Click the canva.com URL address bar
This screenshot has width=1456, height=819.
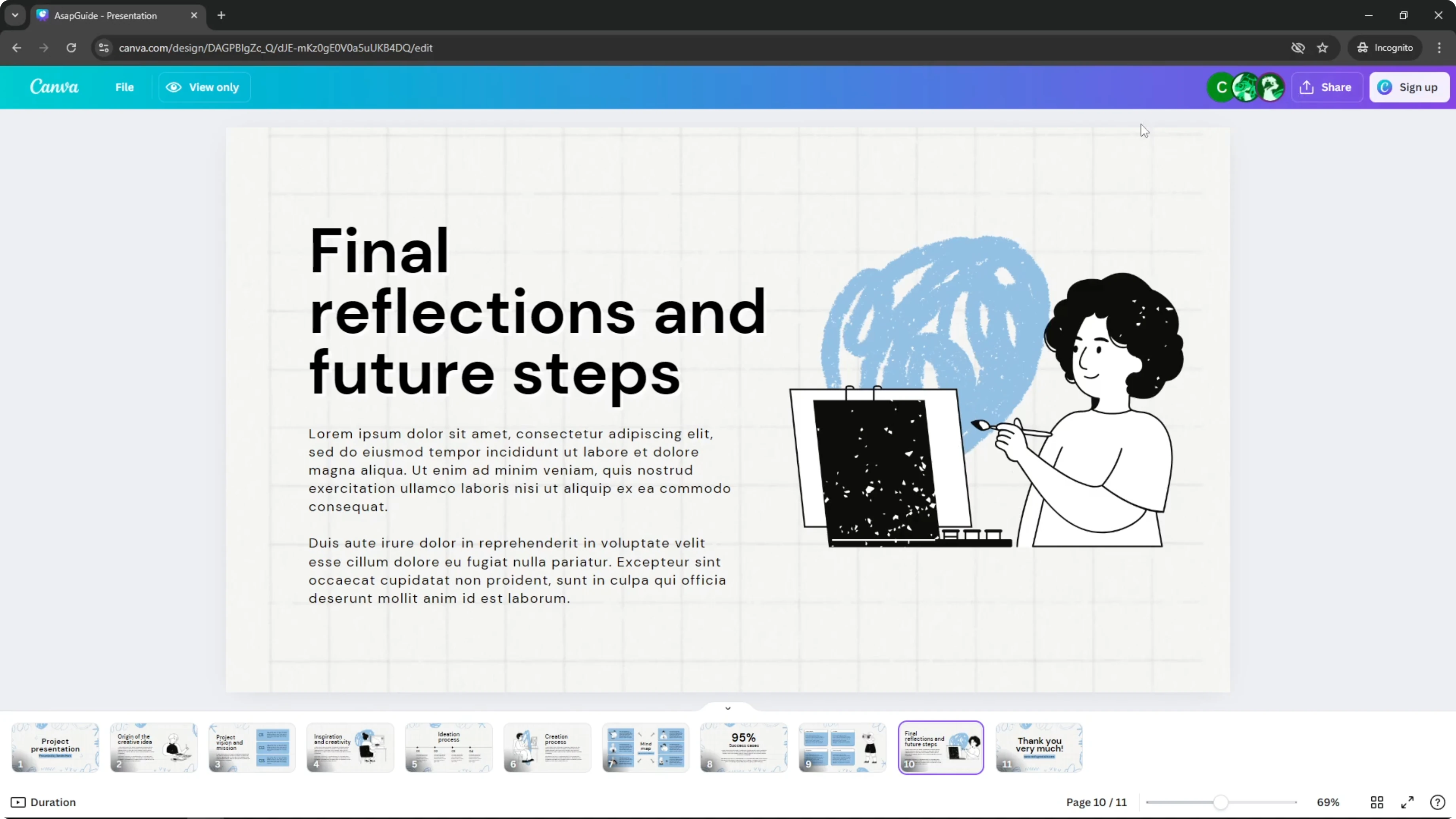(690, 47)
